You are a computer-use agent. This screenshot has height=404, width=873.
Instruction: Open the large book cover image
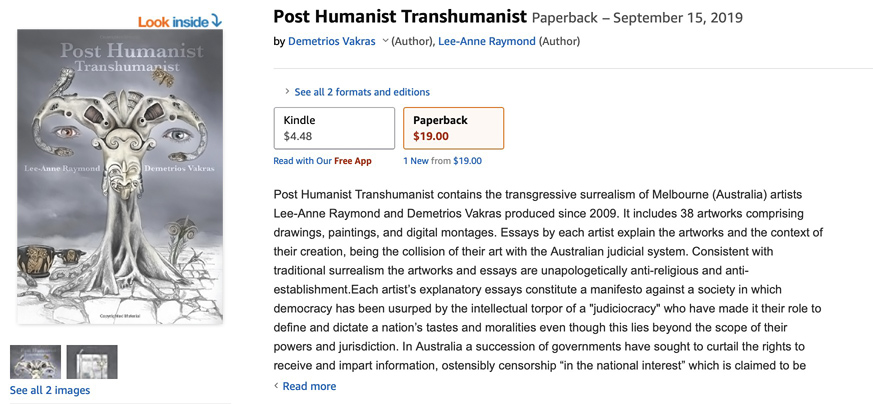120,175
